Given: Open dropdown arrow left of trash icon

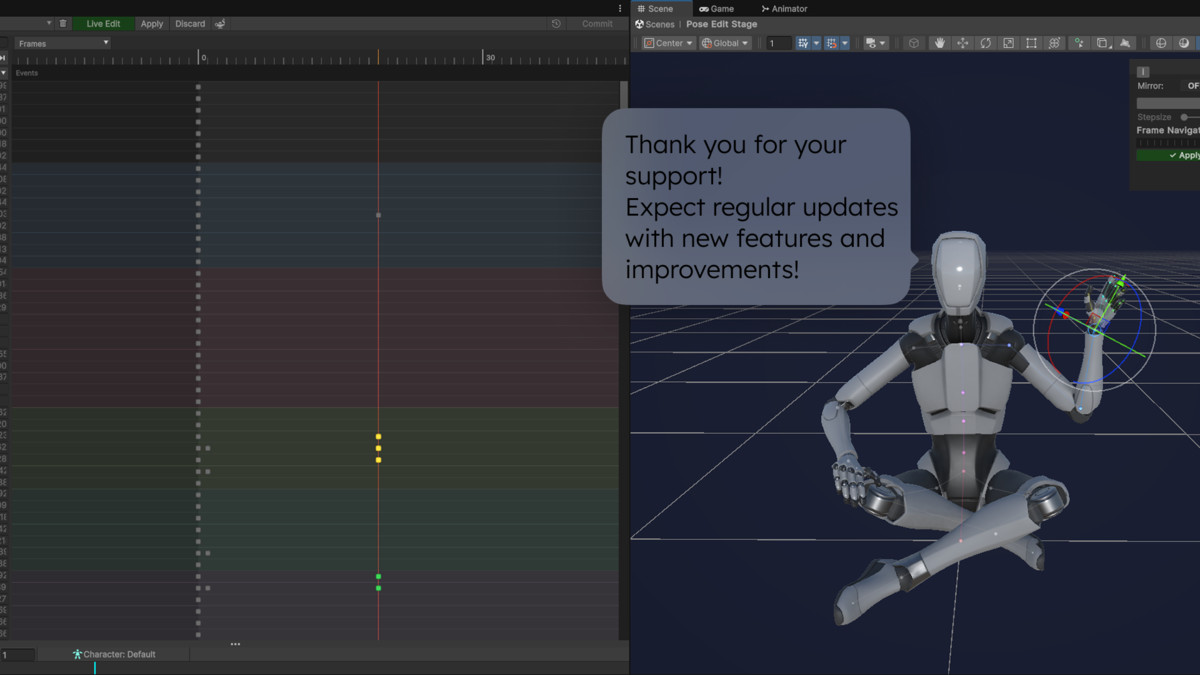Looking at the screenshot, I should [48, 23].
